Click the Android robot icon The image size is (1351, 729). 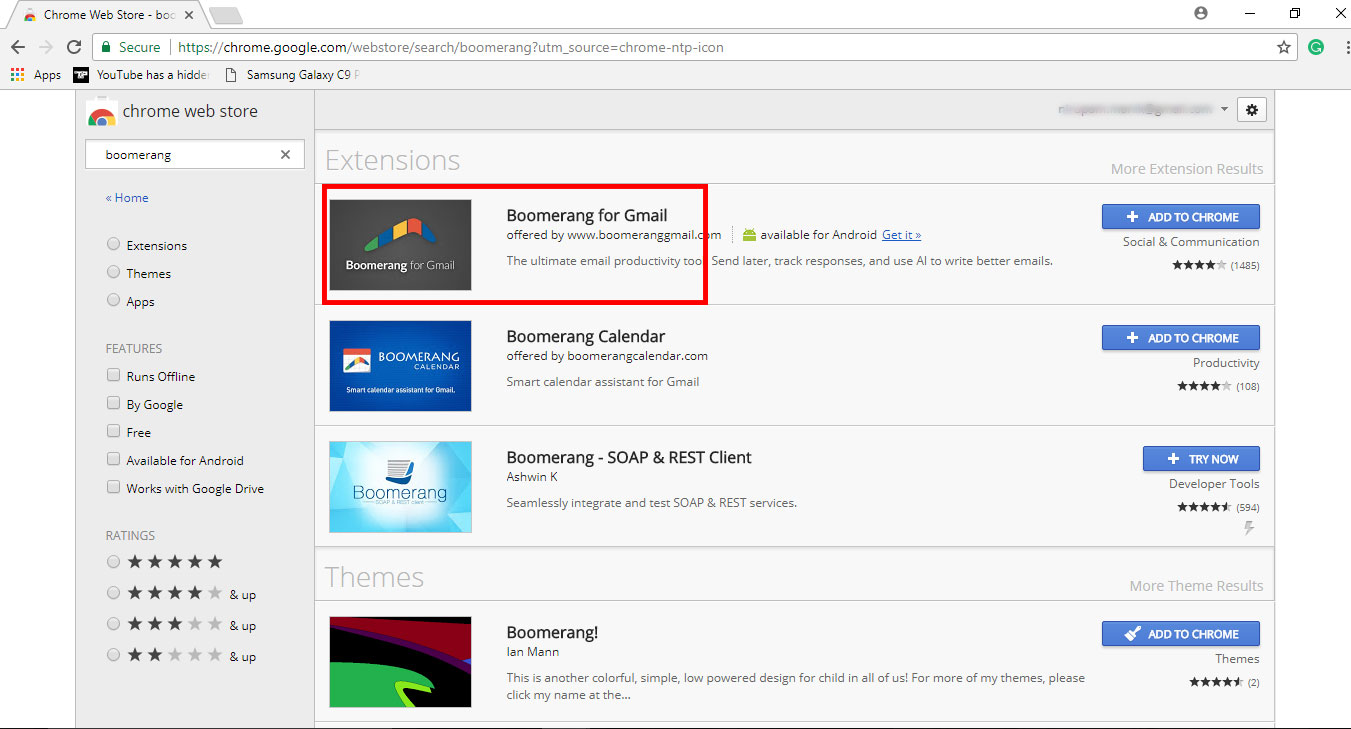(749, 235)
